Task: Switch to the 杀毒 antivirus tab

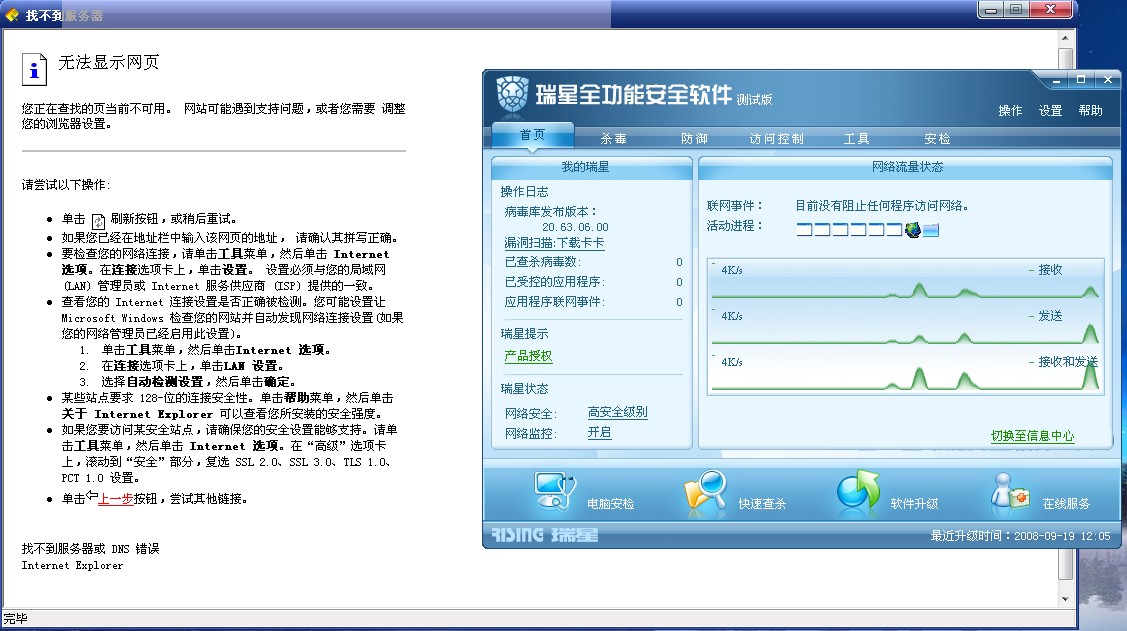Action: click(x=614, y=139)
